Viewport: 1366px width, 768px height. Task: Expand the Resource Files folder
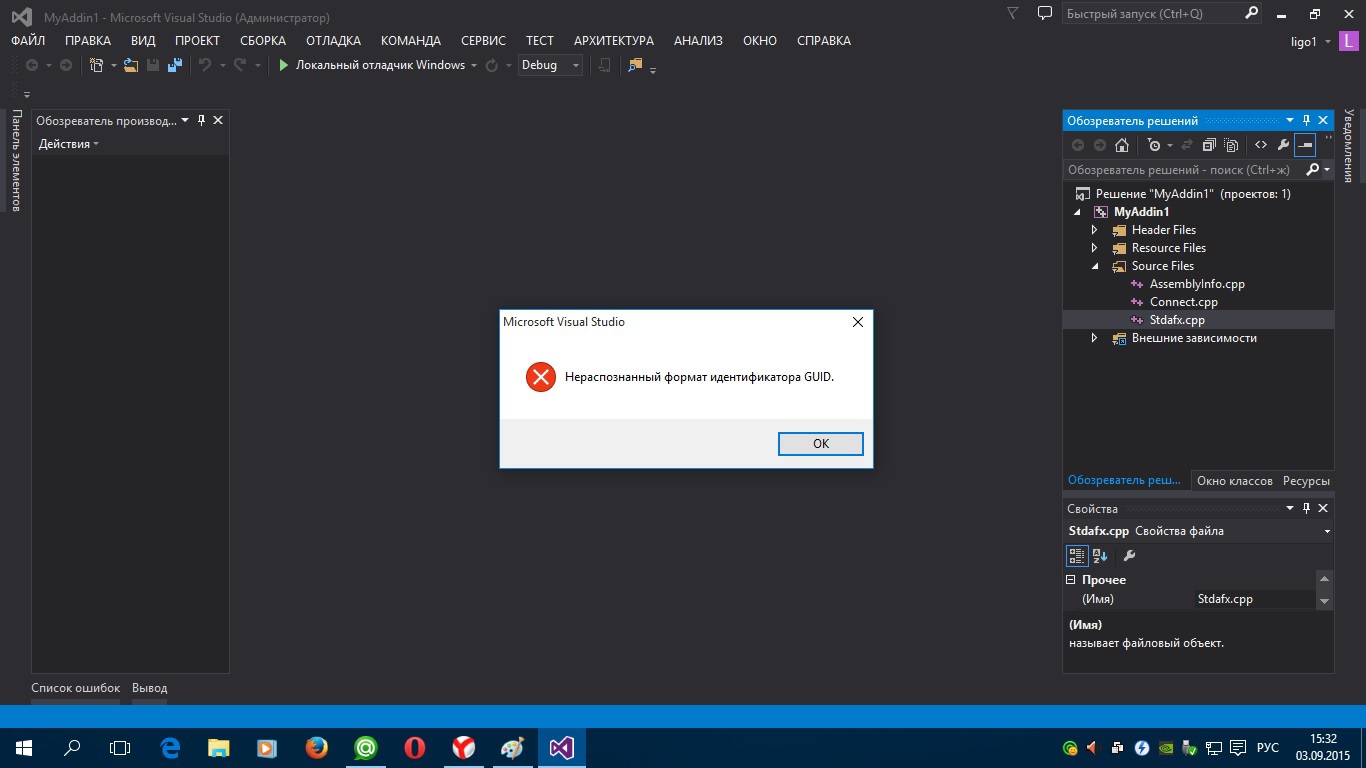1095,248
